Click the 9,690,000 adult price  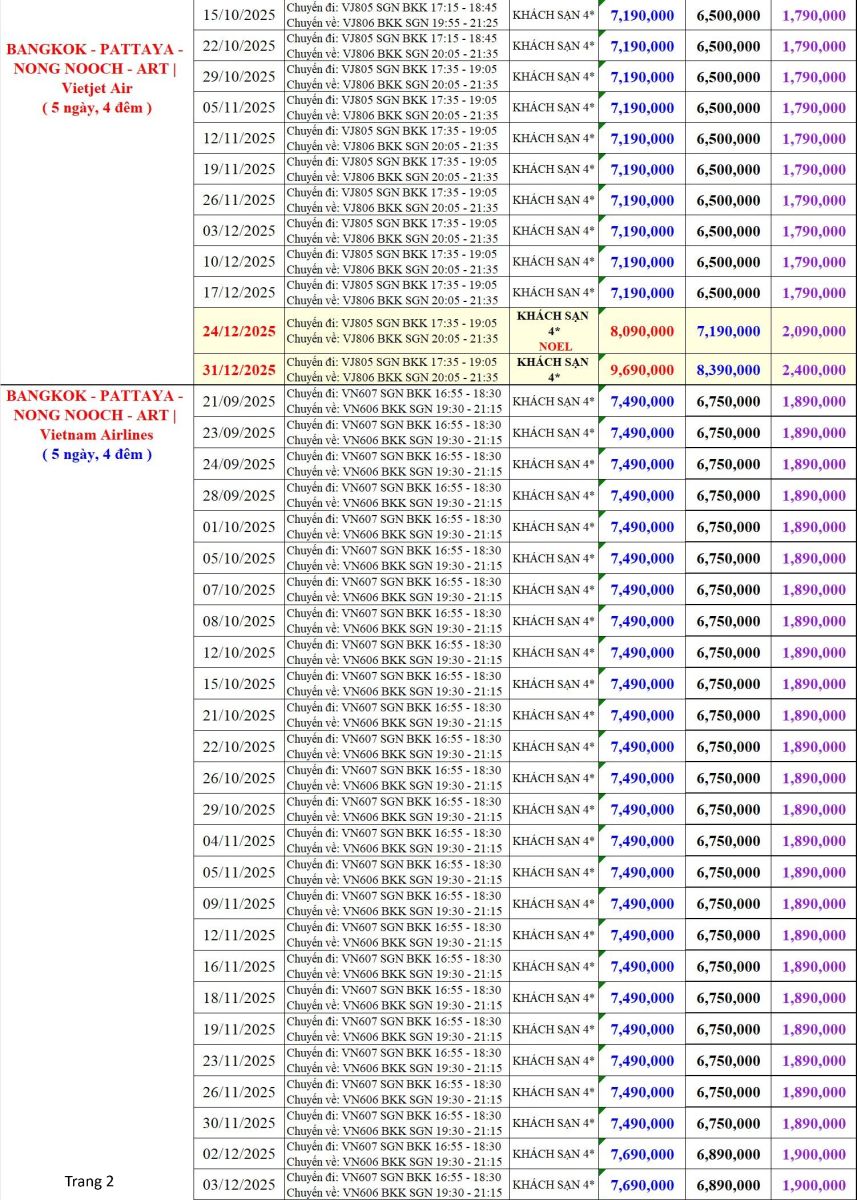click(x=642, y=370)
